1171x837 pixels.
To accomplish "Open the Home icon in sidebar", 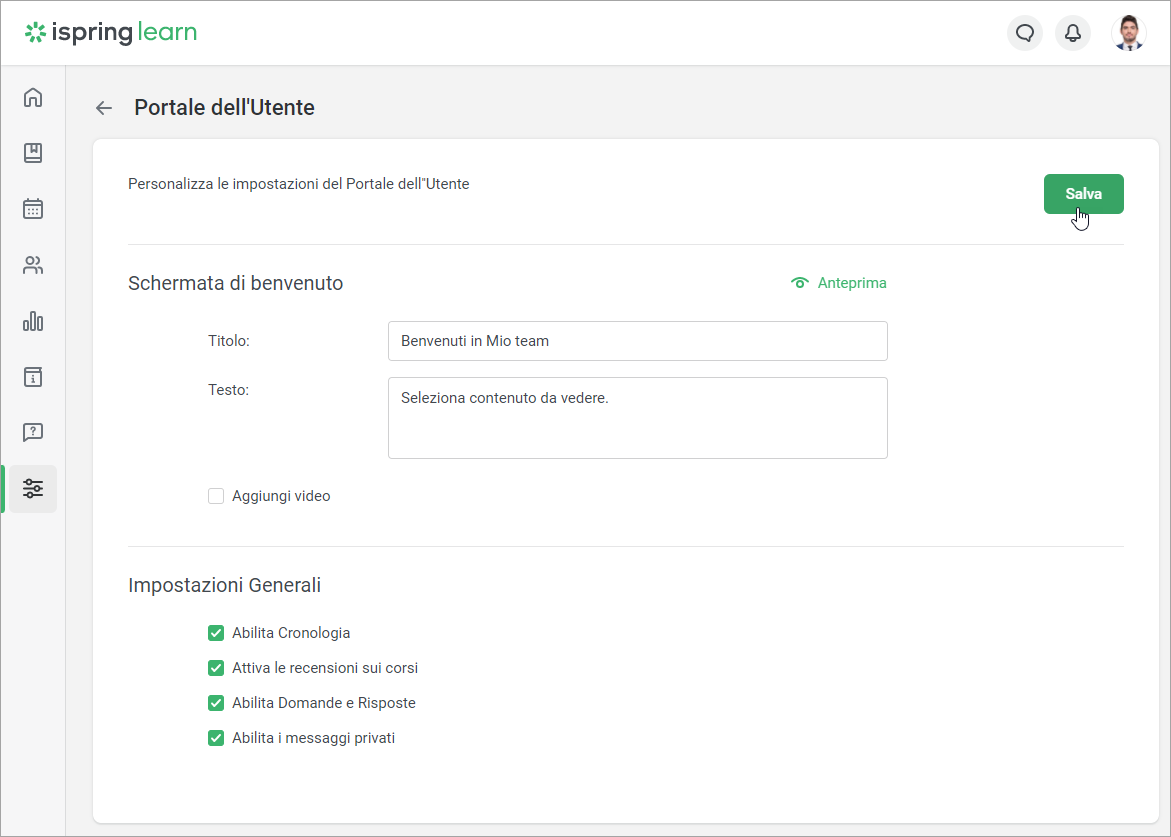I will (33, 97).
